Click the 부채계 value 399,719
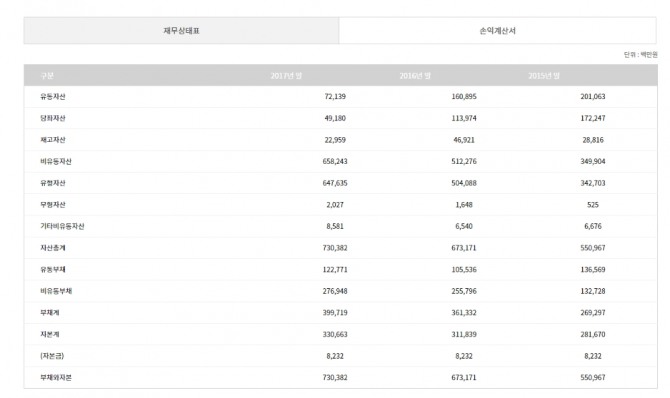 [335, 313]
